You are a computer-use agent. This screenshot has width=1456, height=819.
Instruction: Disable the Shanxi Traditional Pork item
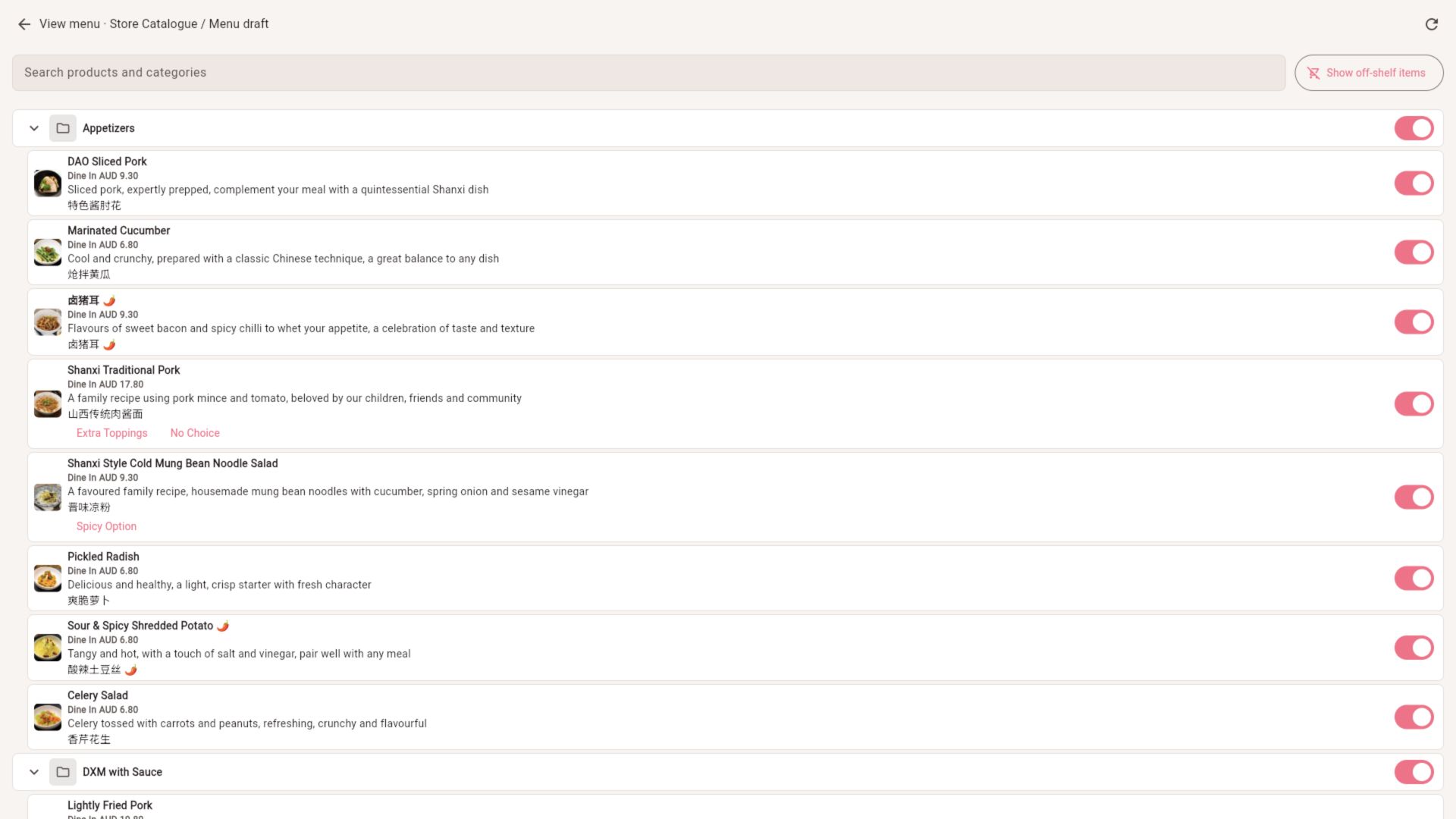pos(1414,404)
